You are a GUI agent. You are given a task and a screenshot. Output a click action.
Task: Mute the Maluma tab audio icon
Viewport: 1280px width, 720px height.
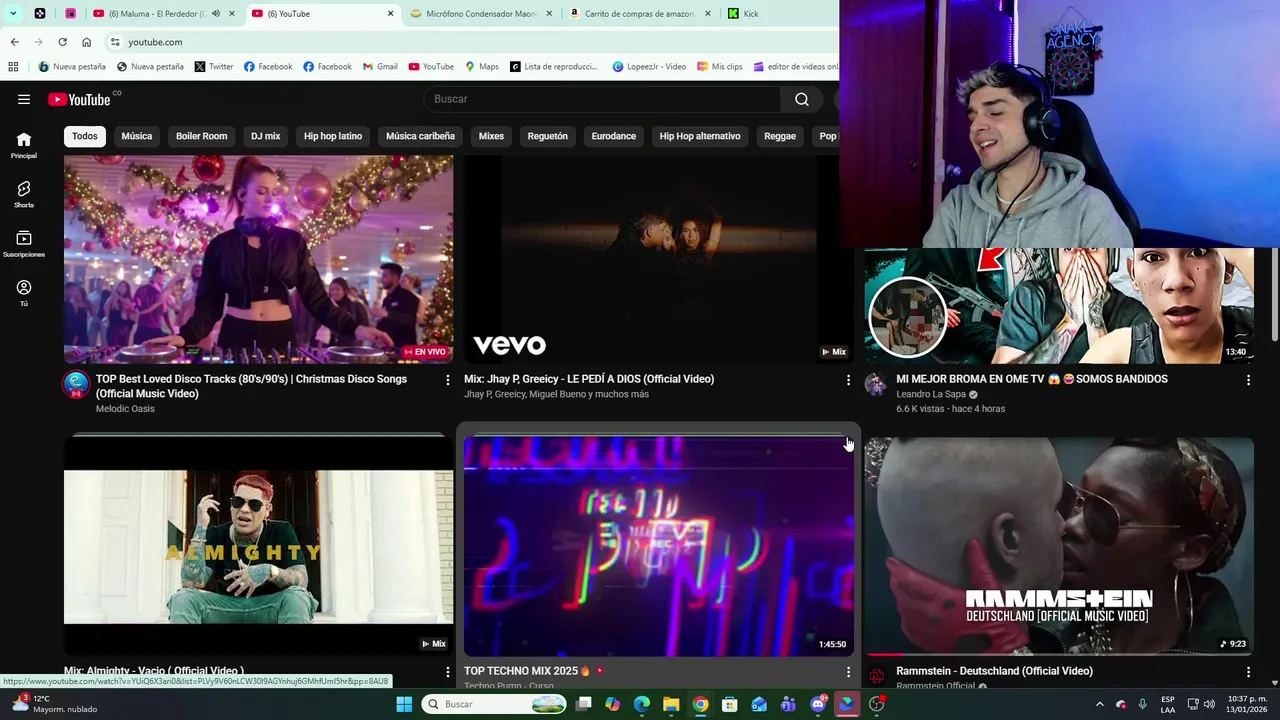216,14
